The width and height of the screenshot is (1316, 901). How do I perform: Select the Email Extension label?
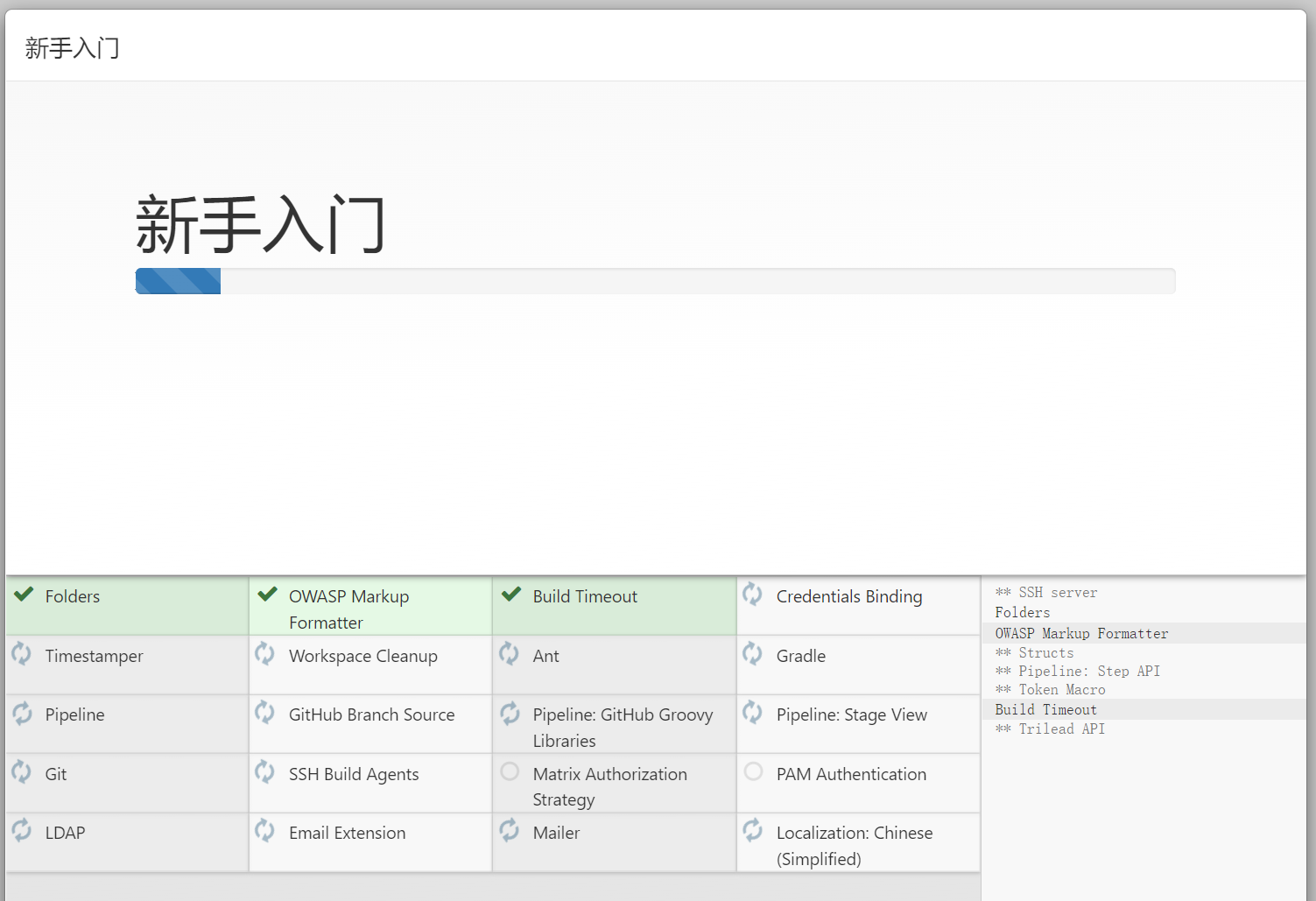[x=348, y=833]
